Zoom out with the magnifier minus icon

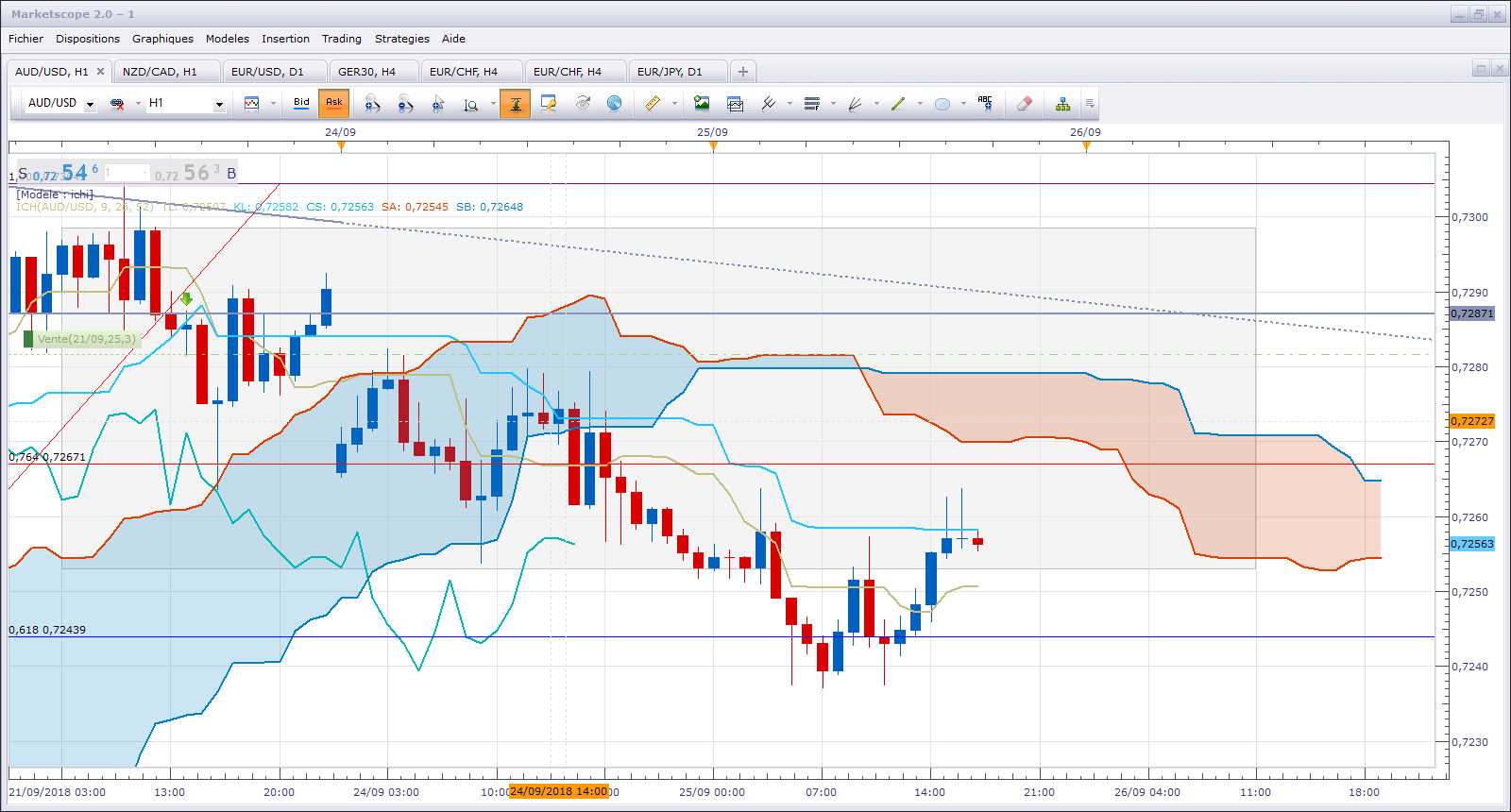pyautogui.click(x=405, y=104)
